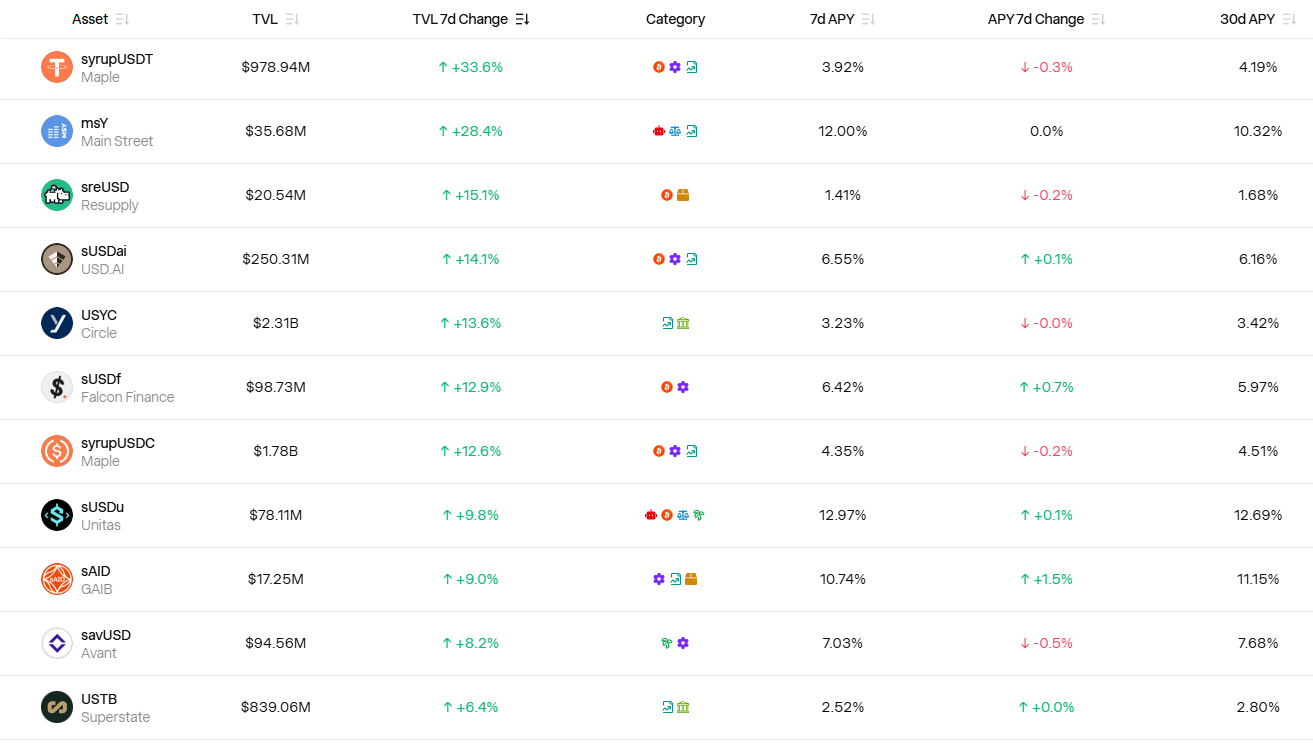Click the 7d APY header label
The width and height of the screenshot is (1313, 743).
click(x=832, y=19)
